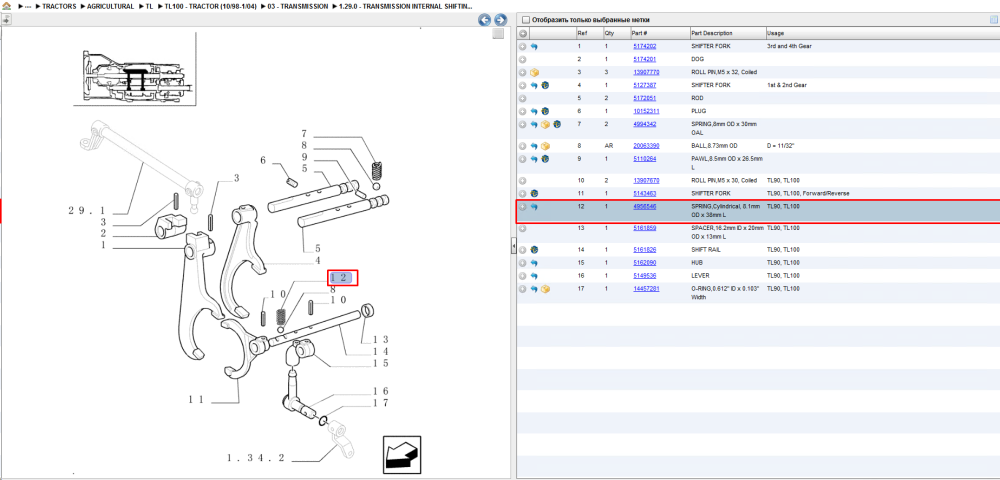The image size is (1000, 480).
Task: Go to previous diagram with left arrow
Action: (485, 20)
